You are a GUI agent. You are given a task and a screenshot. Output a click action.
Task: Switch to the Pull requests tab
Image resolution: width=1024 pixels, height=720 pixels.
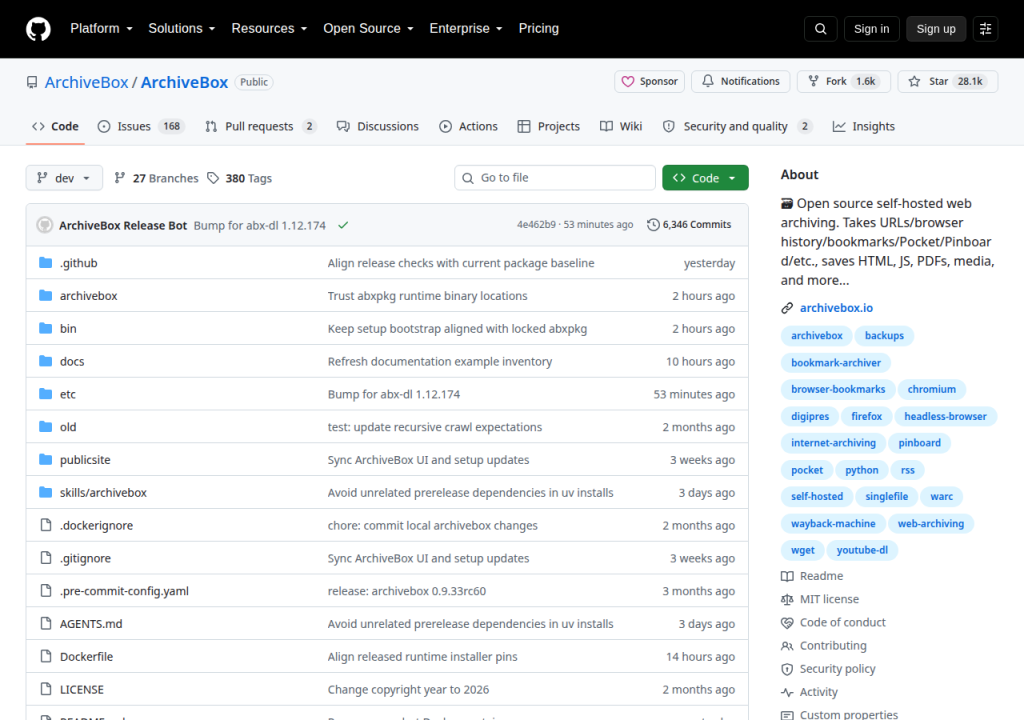261,126
